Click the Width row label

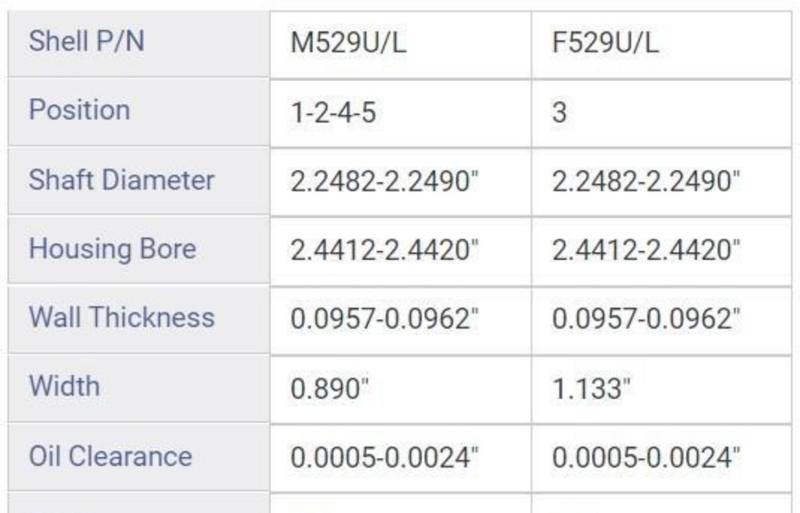coord(64,386)
